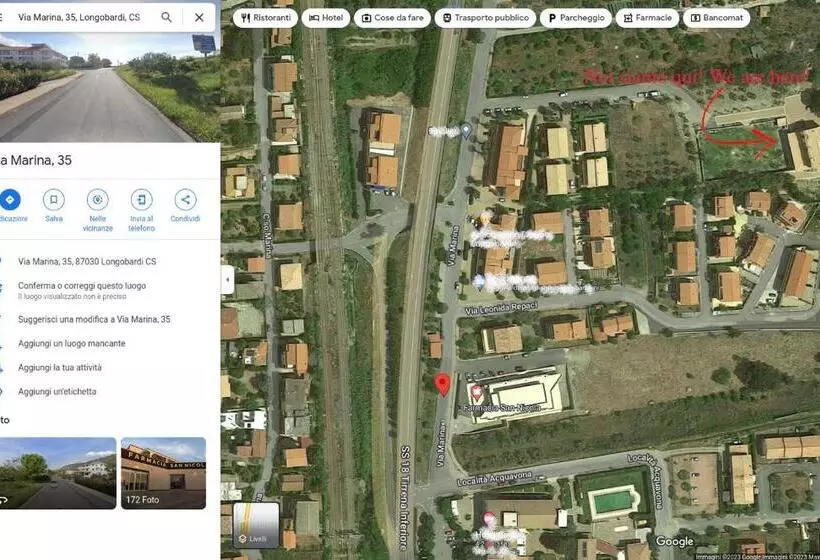Click the search field with Via Marina address
Viewport: 820px width, 560px height.
(x=80, y=17)
